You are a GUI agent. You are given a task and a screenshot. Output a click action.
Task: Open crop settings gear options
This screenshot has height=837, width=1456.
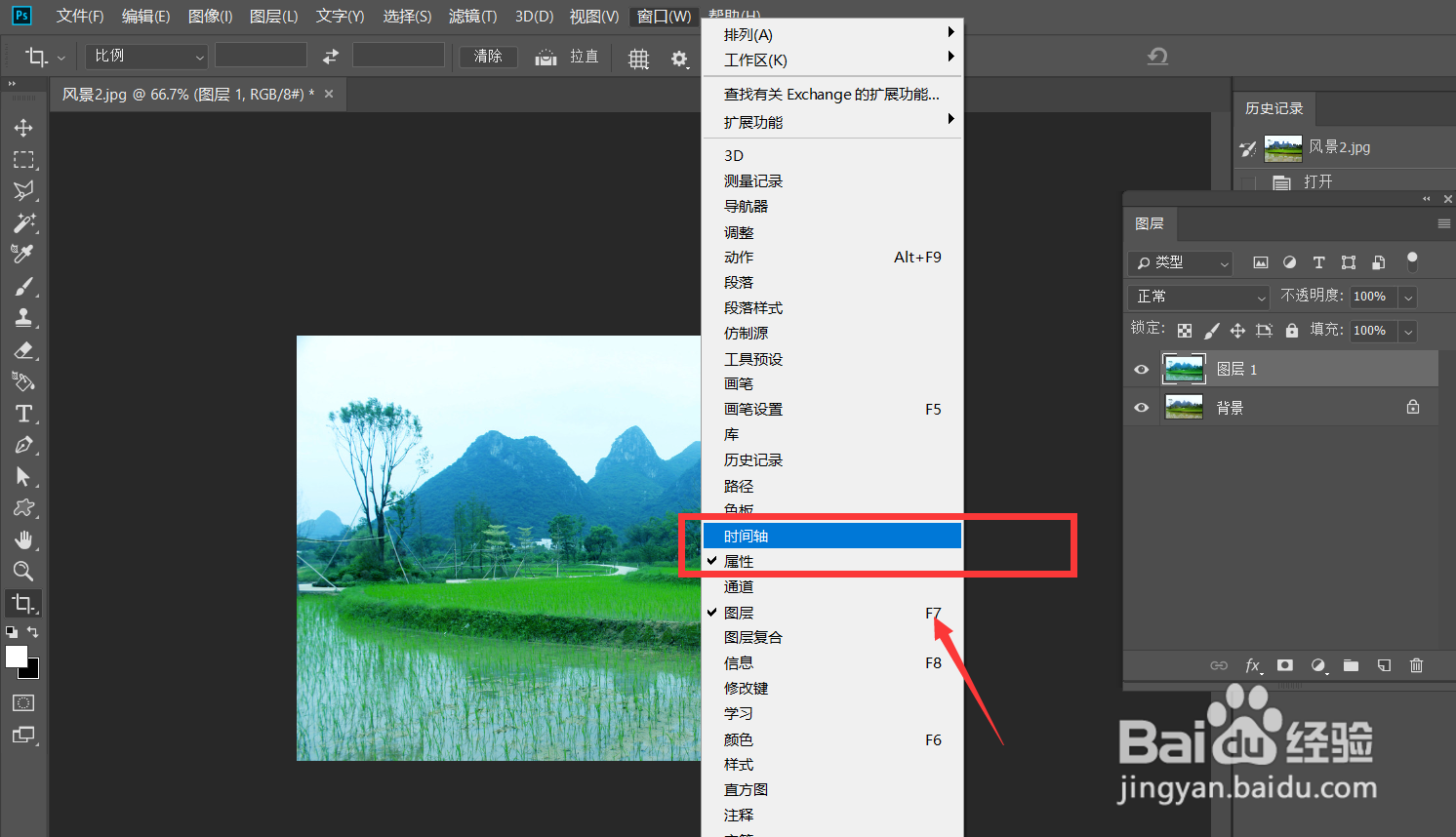[680, 59]
